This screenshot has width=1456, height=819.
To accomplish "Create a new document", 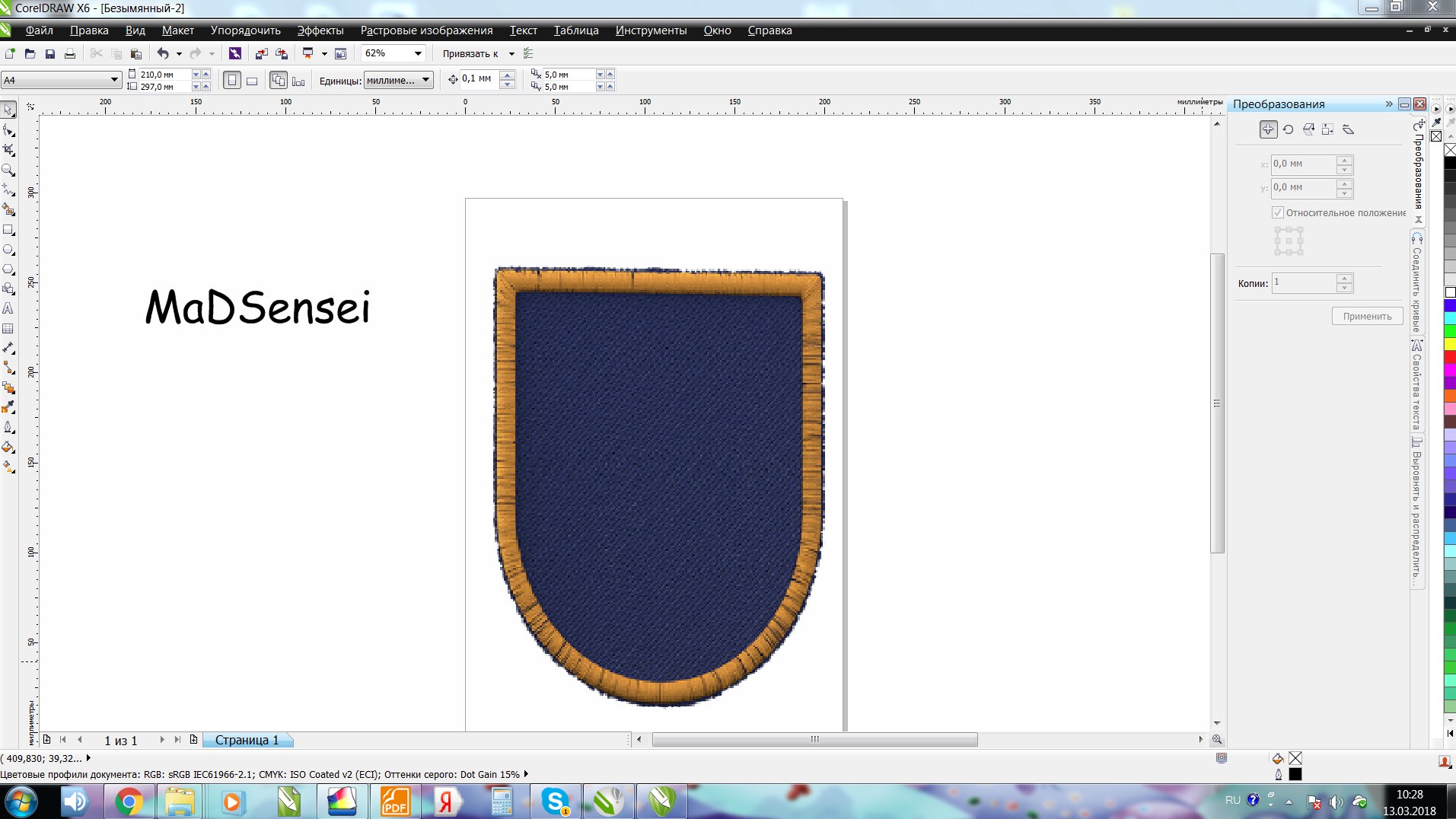I will [x=10, y=53].
